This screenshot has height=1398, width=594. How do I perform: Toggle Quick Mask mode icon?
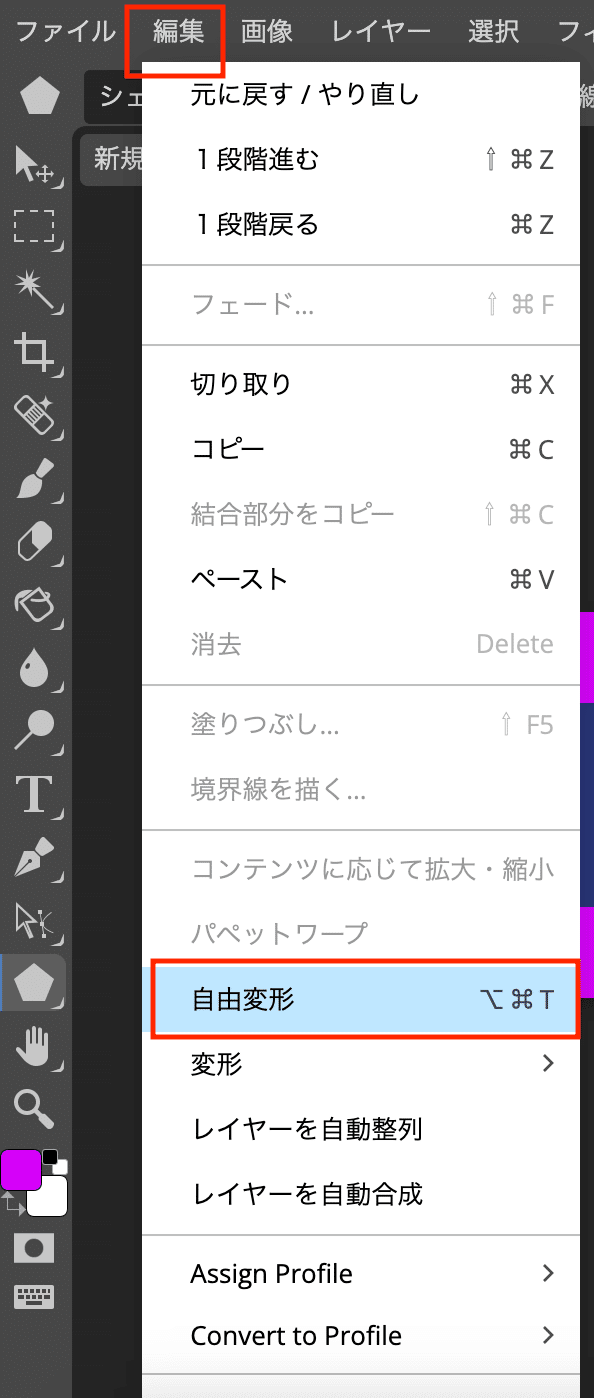[x=34, y=1248]
